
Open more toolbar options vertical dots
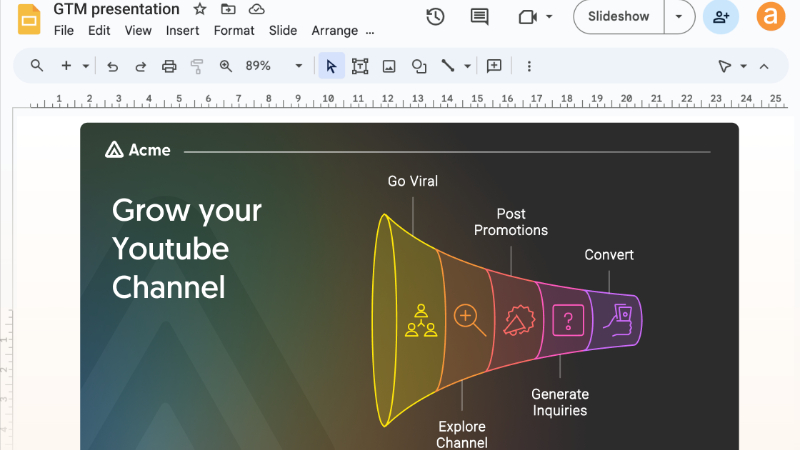(529, 66)
